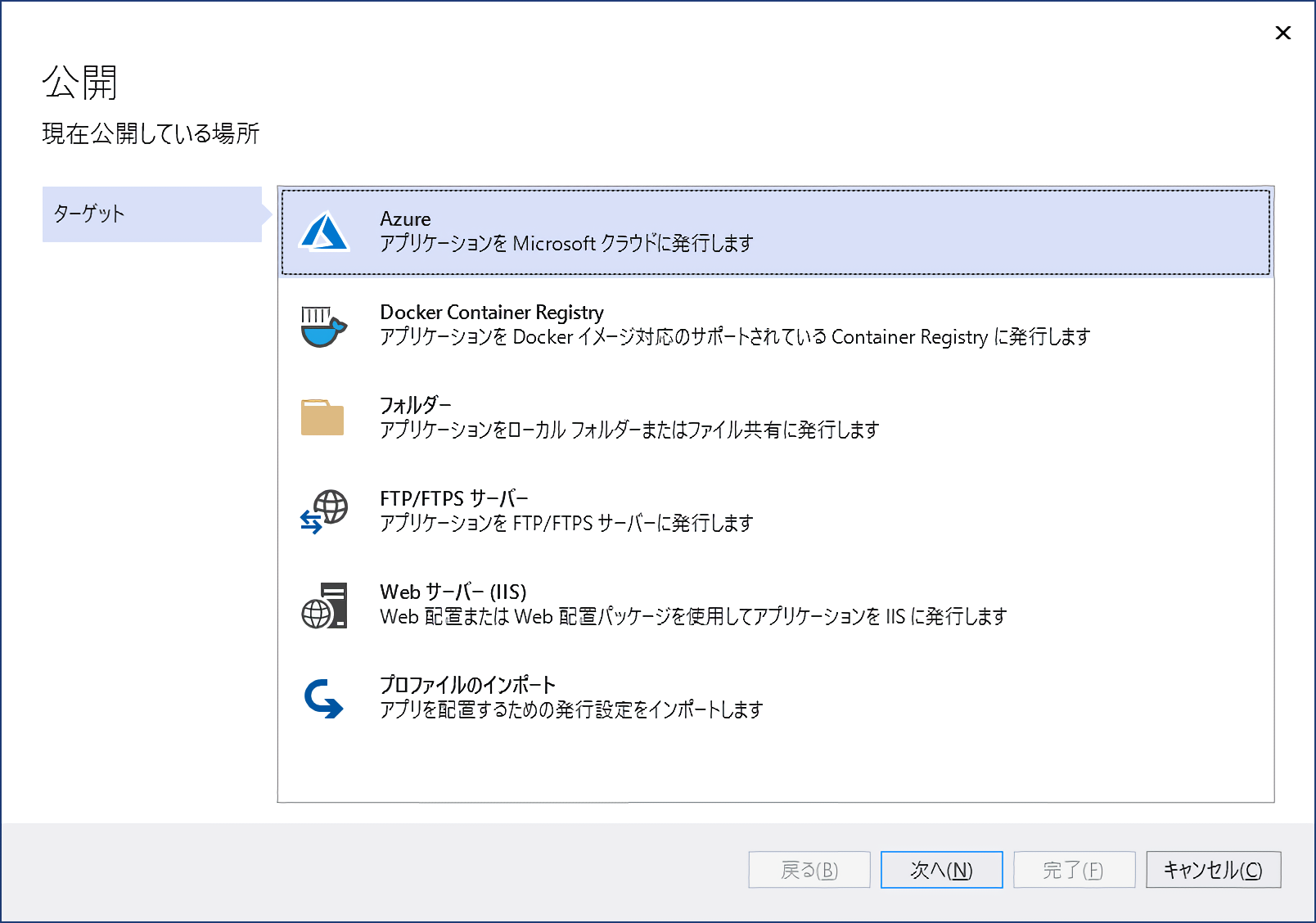This screenshot has width=1316, height=923.
Task: Click the FTP globe with arrows icon
Action: coord(324,511)
